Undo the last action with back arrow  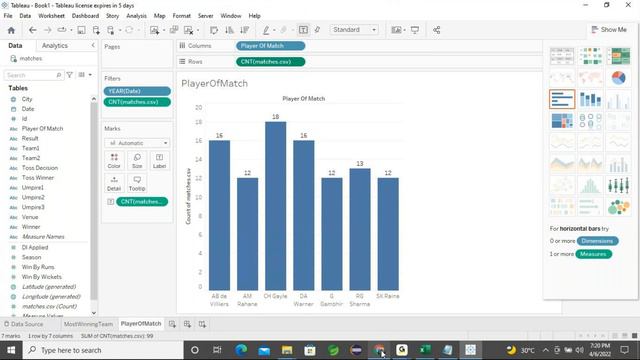(33, 30)
